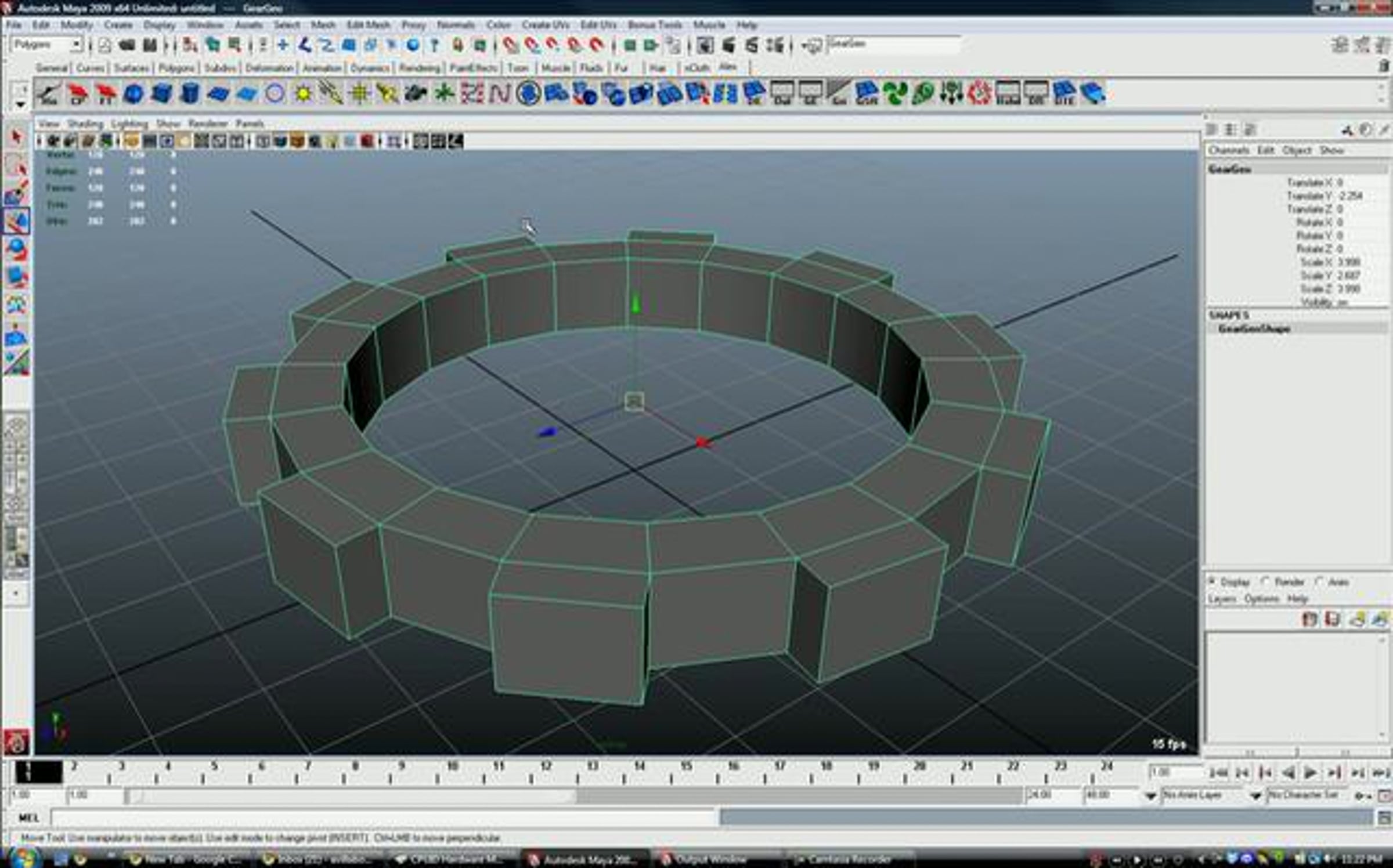Viewport: 1393px width, 868px height.
Task: Select the Display radio button in layer editor
Action: [x=1213, y=581]
